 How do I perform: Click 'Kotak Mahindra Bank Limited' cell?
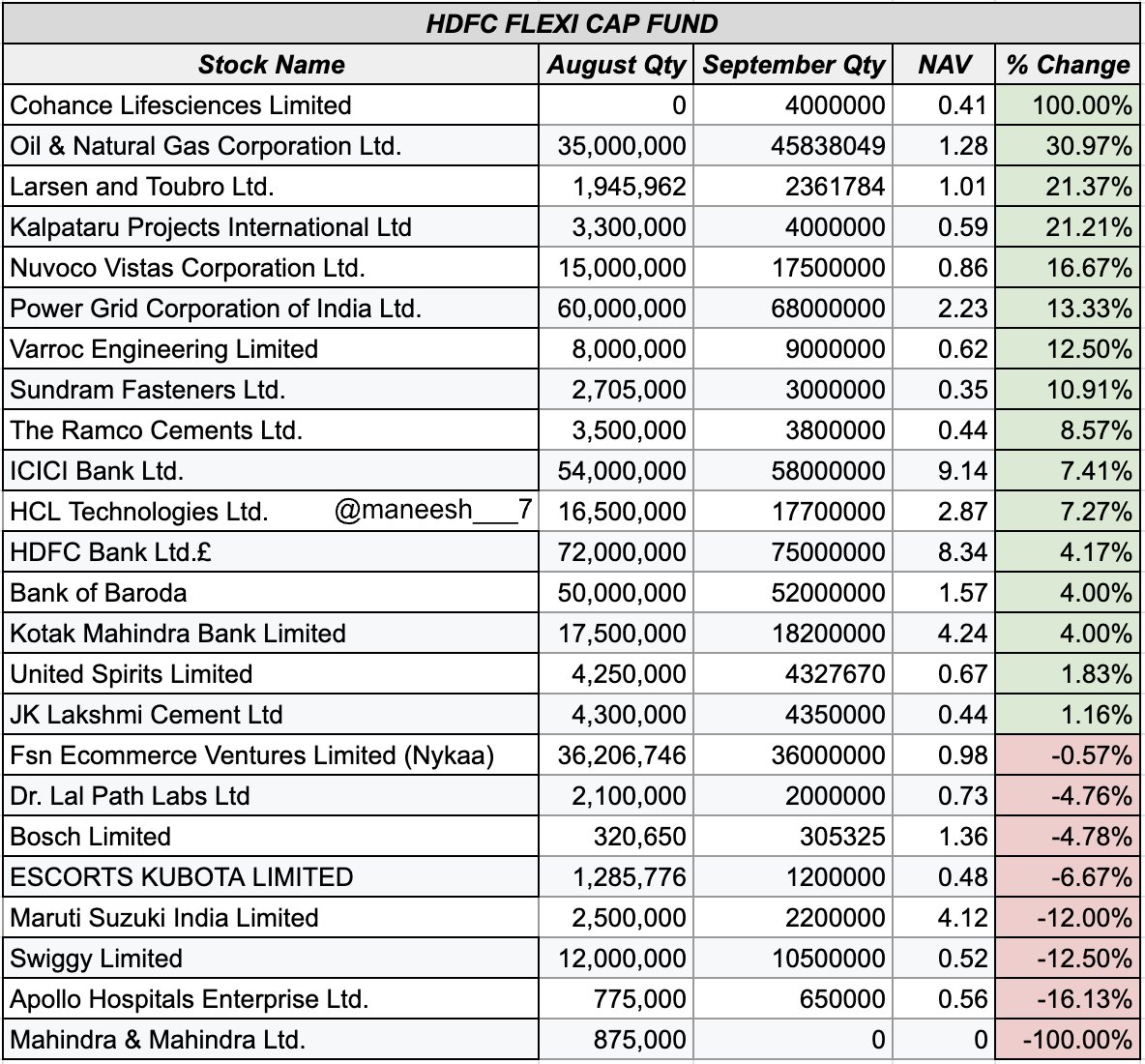(271, 634)
